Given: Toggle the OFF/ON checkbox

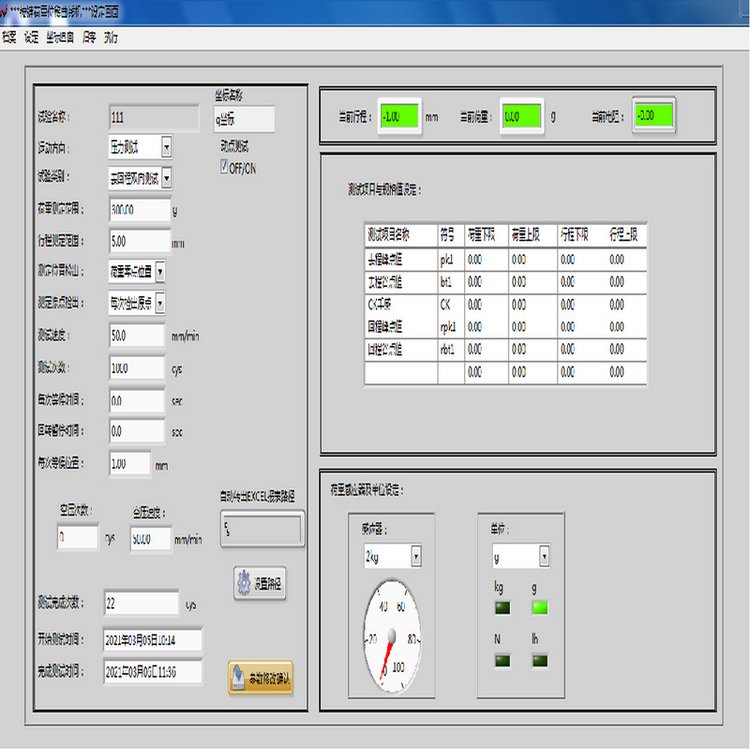Looking at the screenshot, I should (x=224, y=166).
